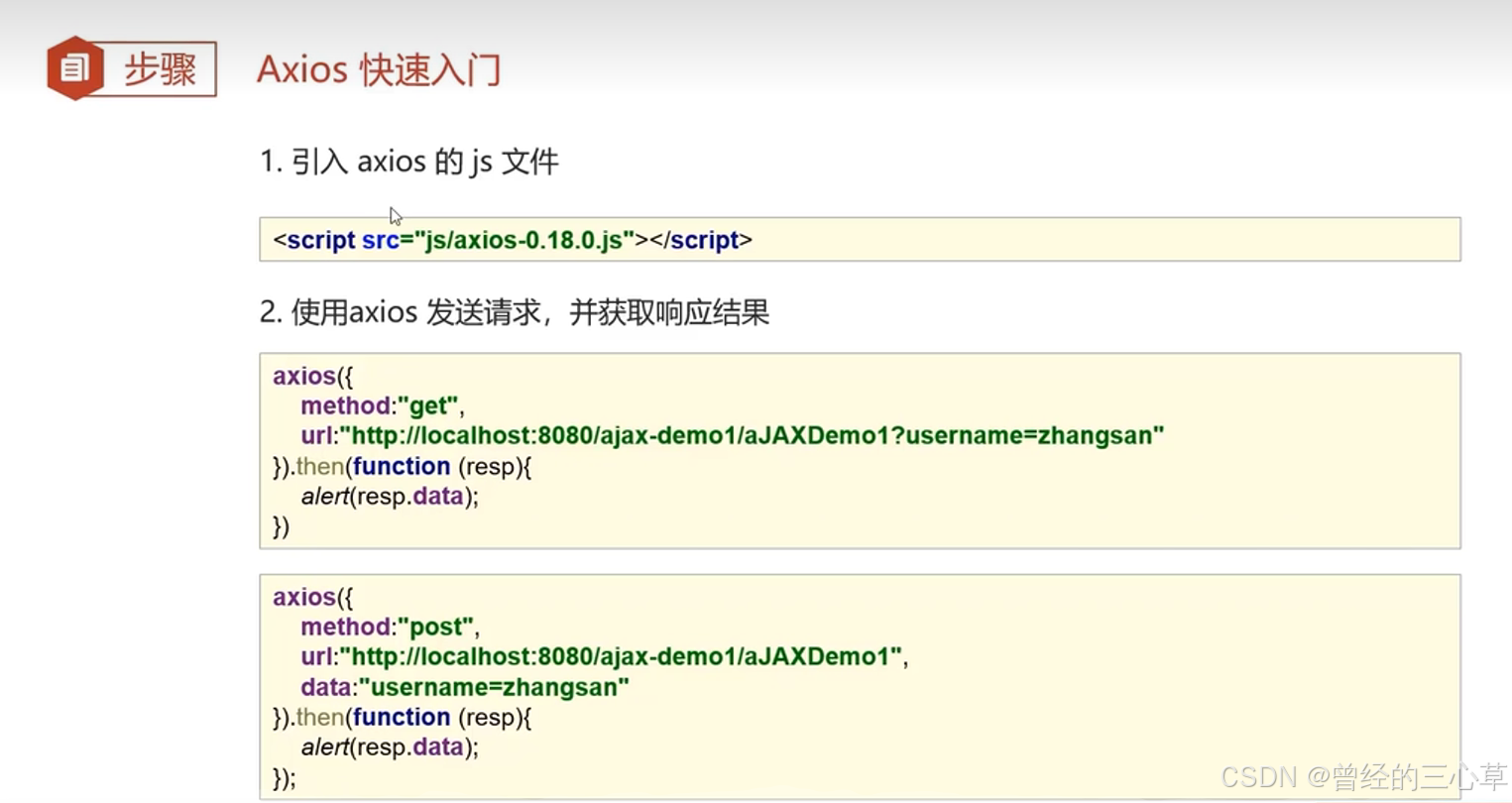The image size is (1512, 803).
Task: Click the 步骤 label box
Action: click(159, 69)
